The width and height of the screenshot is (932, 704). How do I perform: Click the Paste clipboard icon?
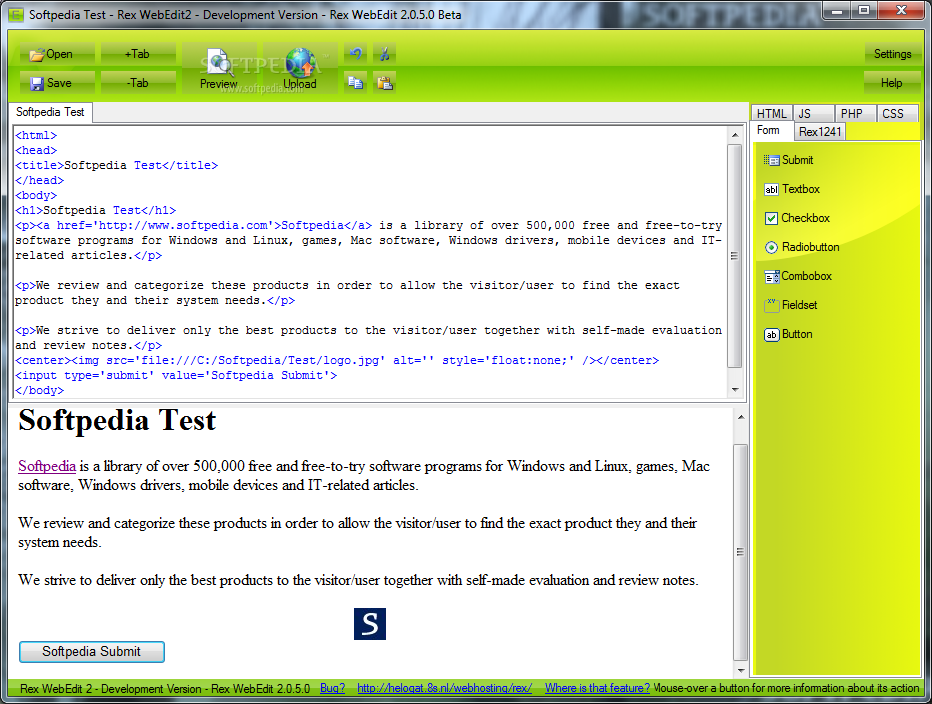385,83
